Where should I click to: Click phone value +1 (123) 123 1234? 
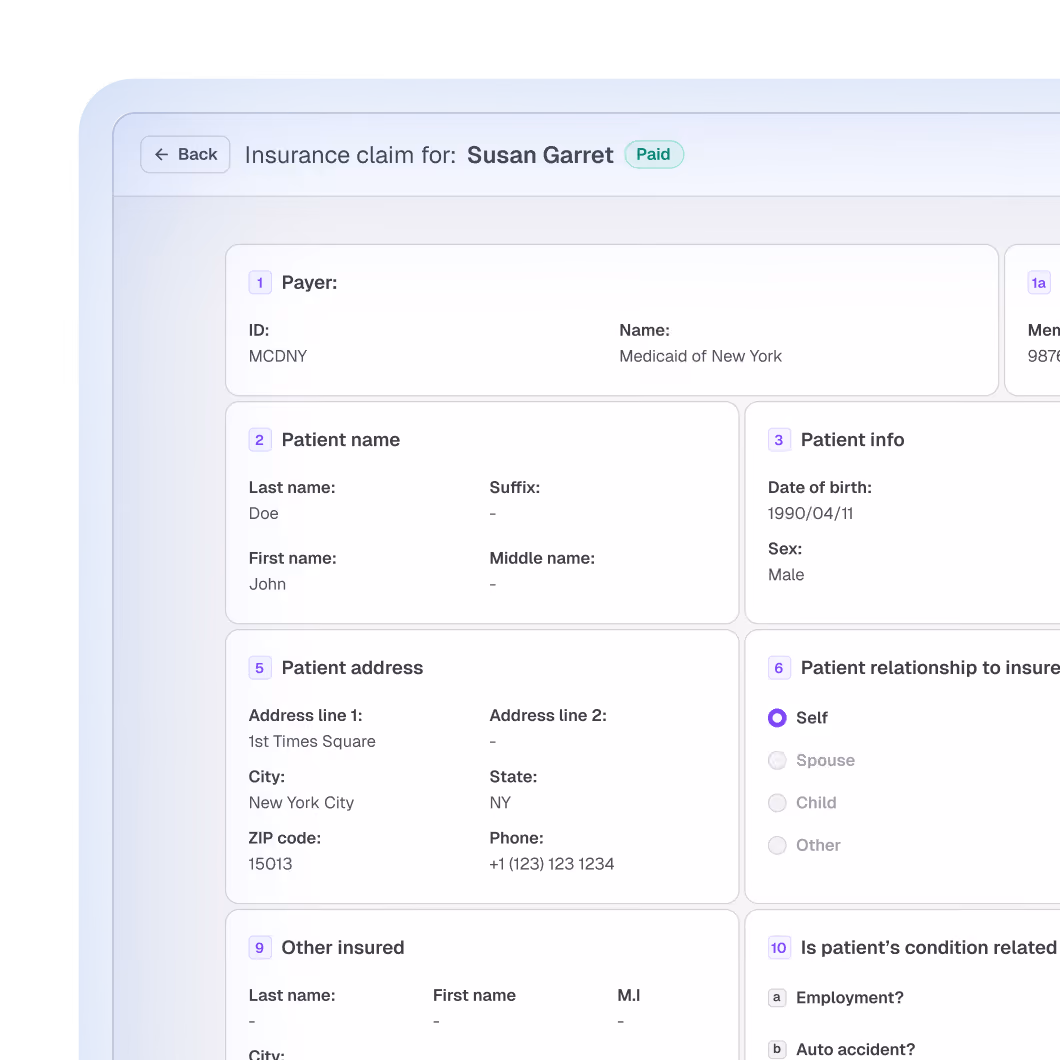[552, 864]
